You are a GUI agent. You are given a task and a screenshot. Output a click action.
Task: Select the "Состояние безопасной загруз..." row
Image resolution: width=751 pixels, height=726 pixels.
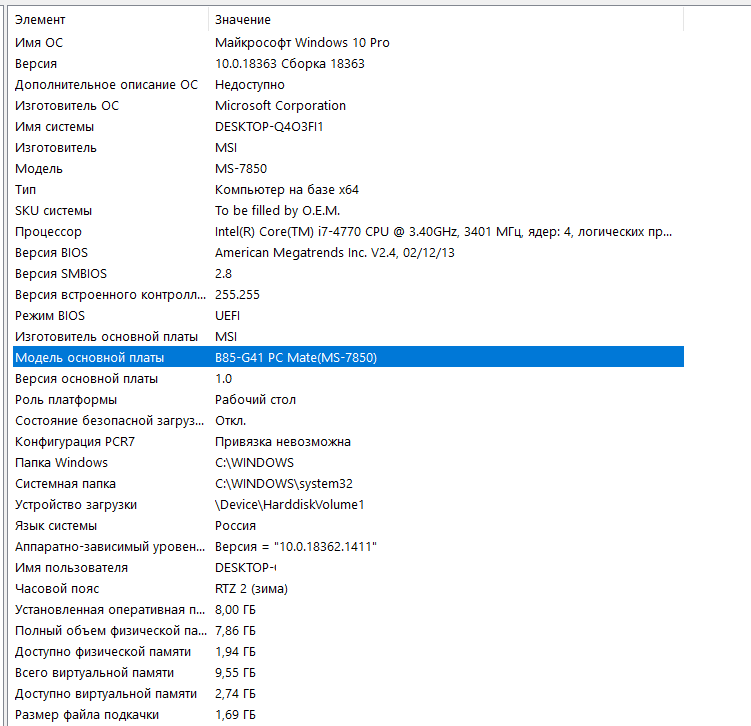click(x=348, y=420)
